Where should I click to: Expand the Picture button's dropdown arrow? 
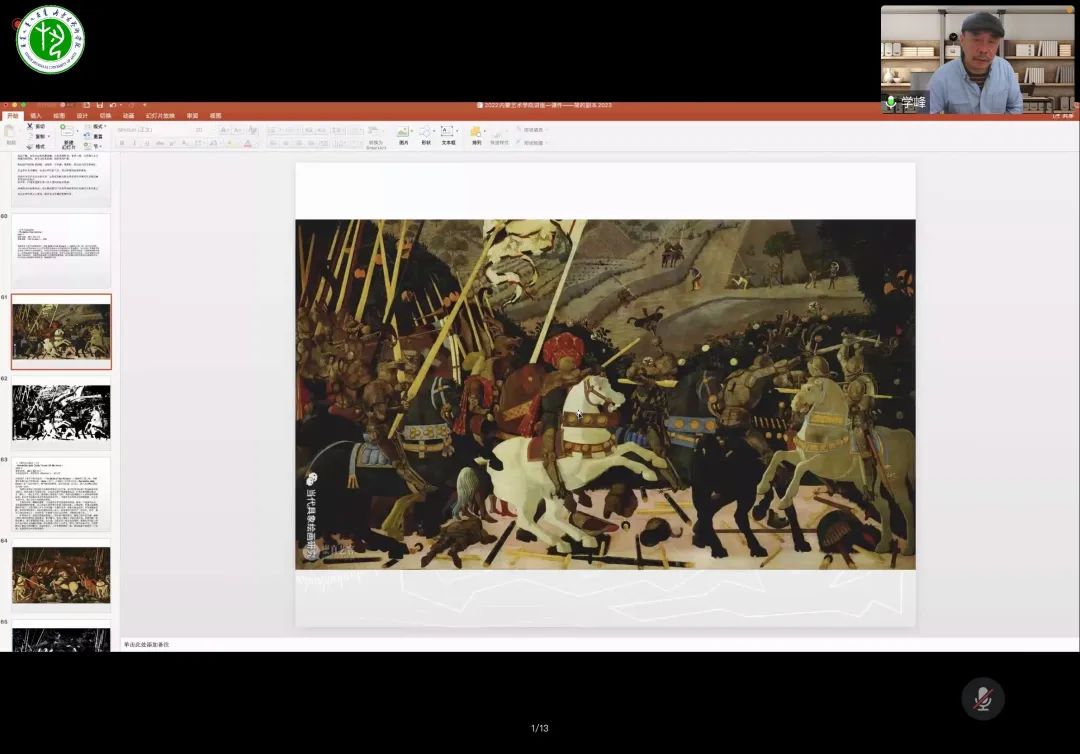[412, 131]
